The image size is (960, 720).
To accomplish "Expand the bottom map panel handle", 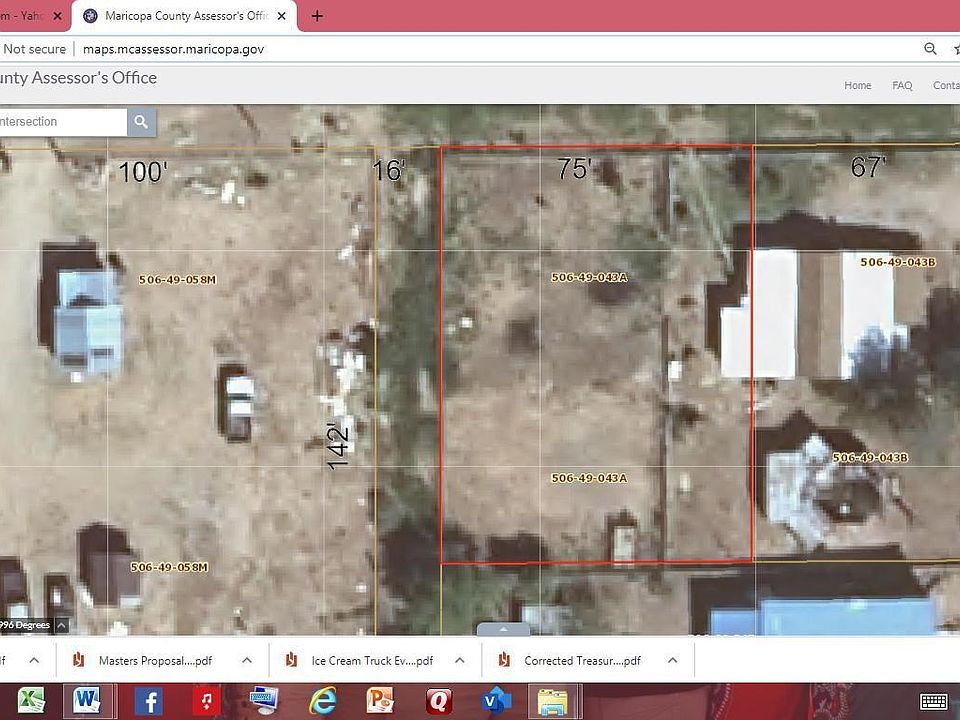I will coord(502,630).
